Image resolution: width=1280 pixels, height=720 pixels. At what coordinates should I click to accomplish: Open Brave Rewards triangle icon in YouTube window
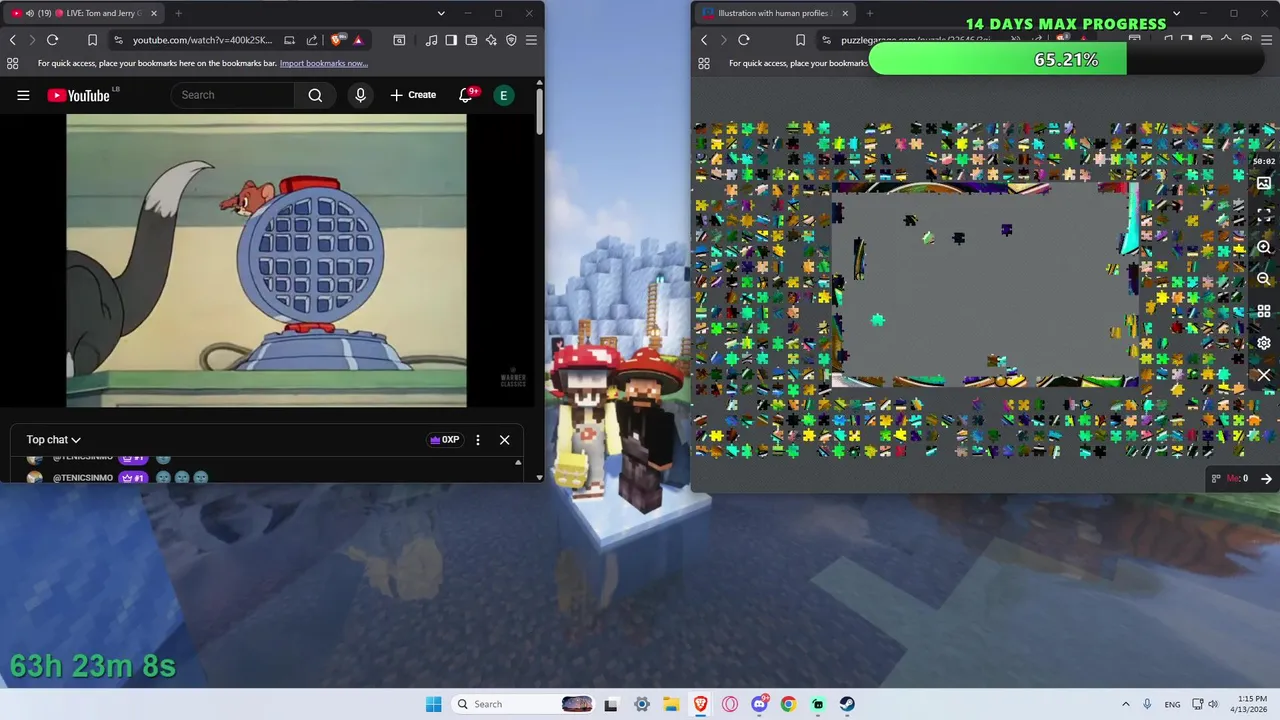tap(358, 40)
